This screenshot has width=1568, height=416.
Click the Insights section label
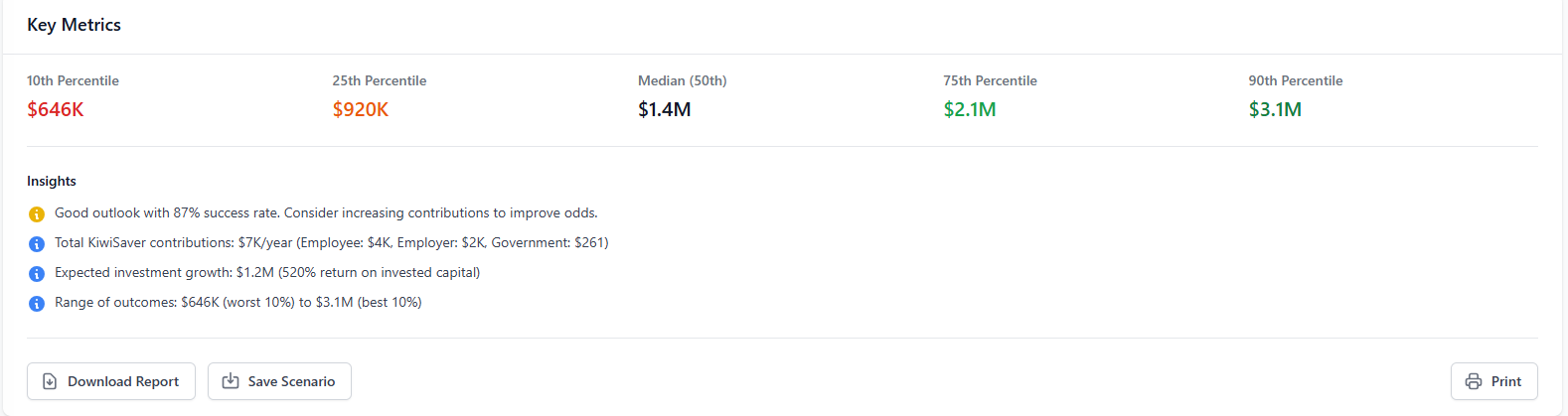click(x=52, y=181)
